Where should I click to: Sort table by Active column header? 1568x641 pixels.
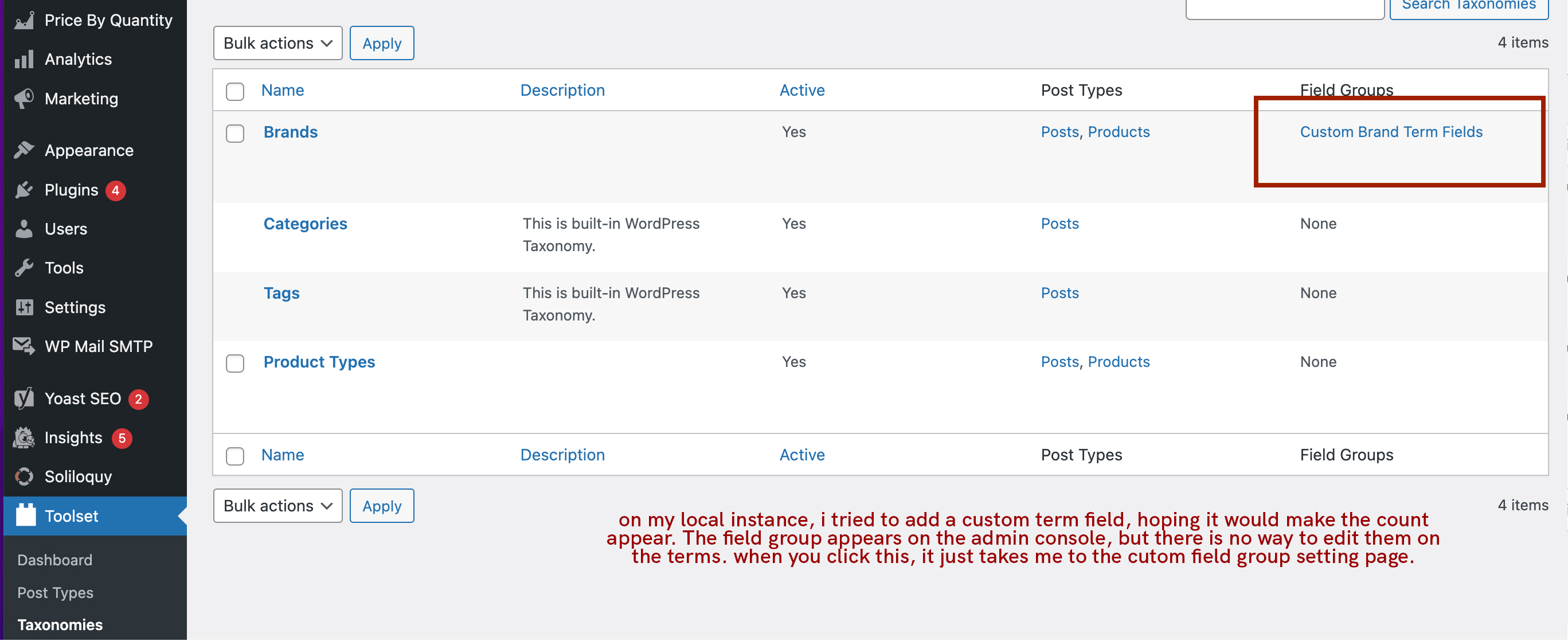[801, 91]
